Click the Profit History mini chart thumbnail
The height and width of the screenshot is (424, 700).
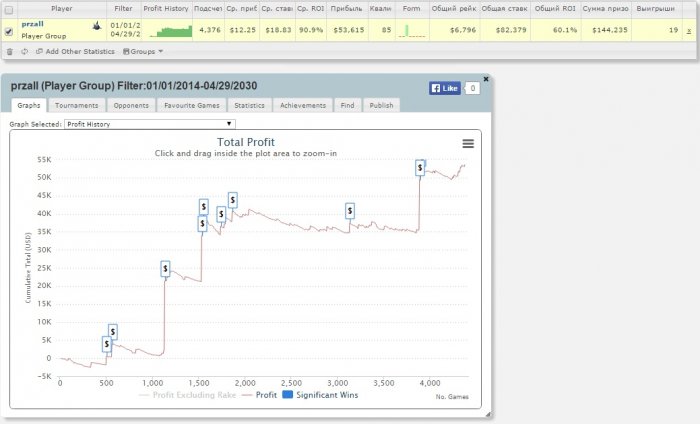171,31
